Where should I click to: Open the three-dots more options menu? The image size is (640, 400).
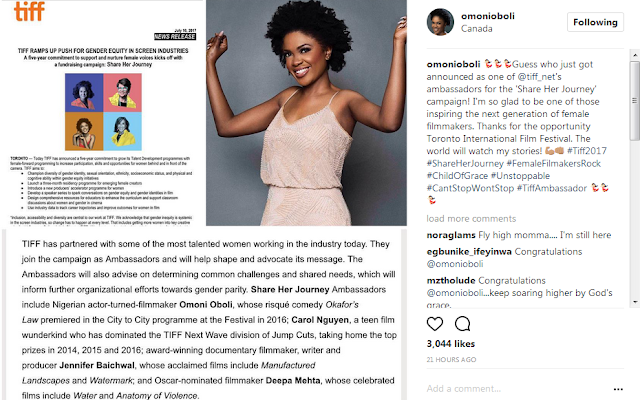pyautogui.click(x=618, y=389)
